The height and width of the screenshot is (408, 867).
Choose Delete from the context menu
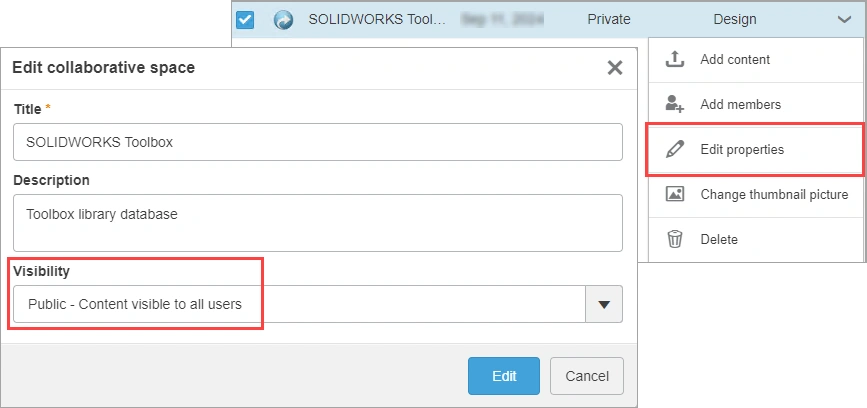(719, 239)
